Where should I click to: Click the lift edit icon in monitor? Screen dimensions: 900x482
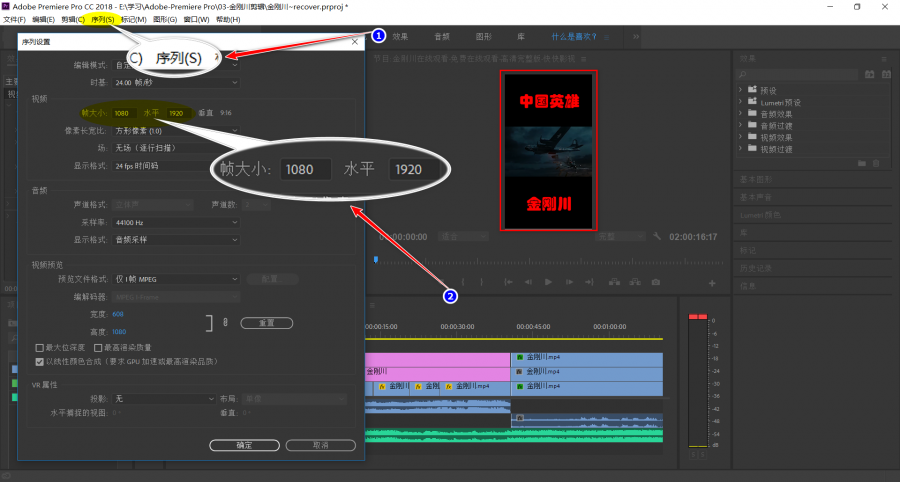(x=614, y=282)
